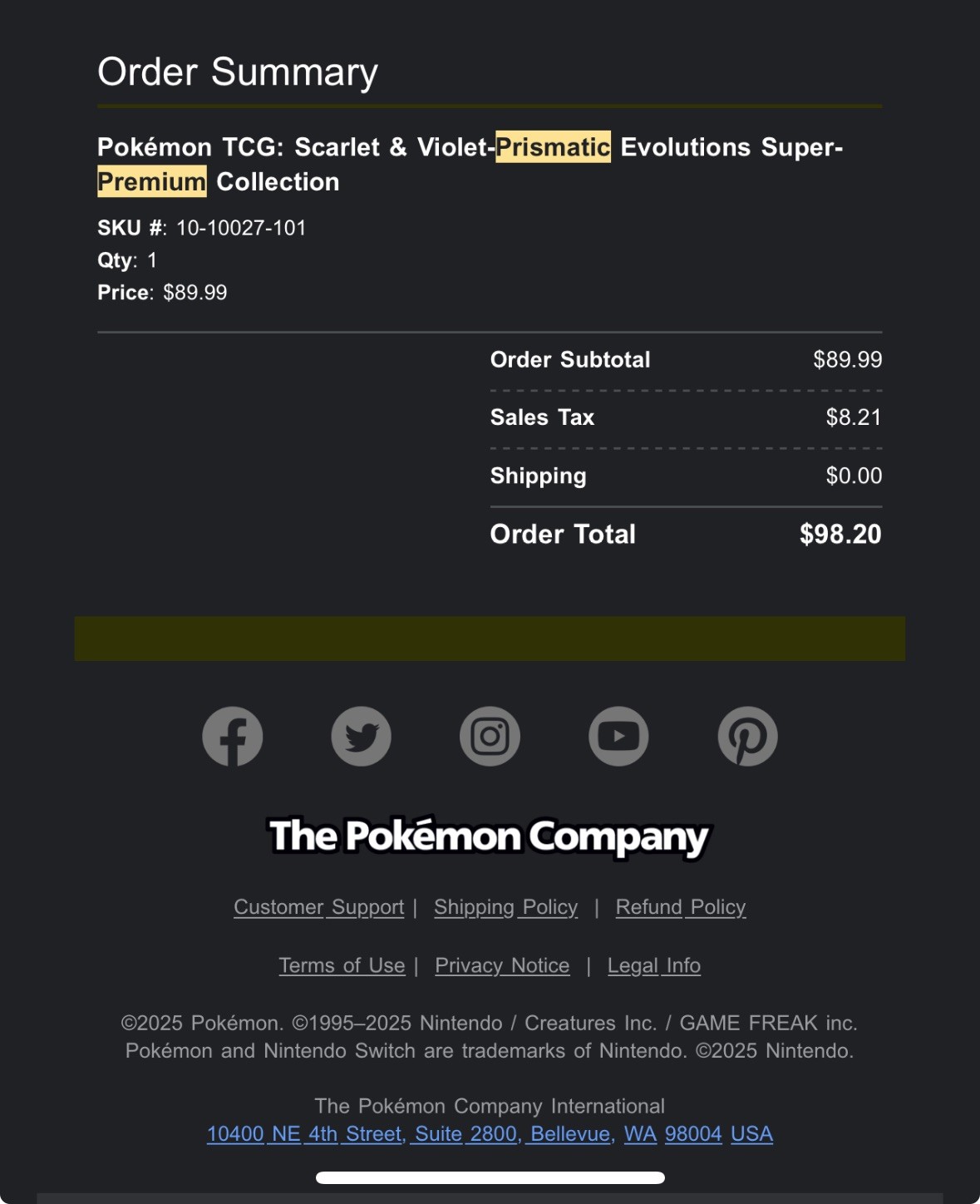Open the Facebook social icon
Screen dimensions: 980x1204
[x=233, y=737]
